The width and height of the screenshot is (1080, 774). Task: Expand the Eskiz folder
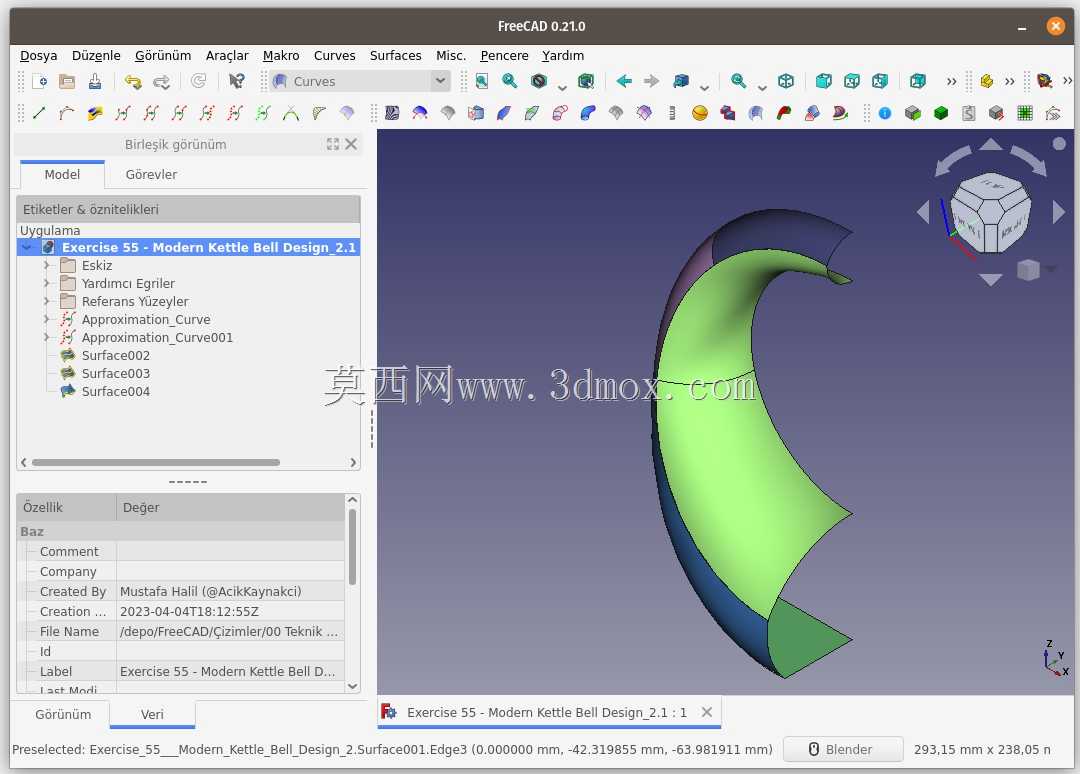point(46,265)
